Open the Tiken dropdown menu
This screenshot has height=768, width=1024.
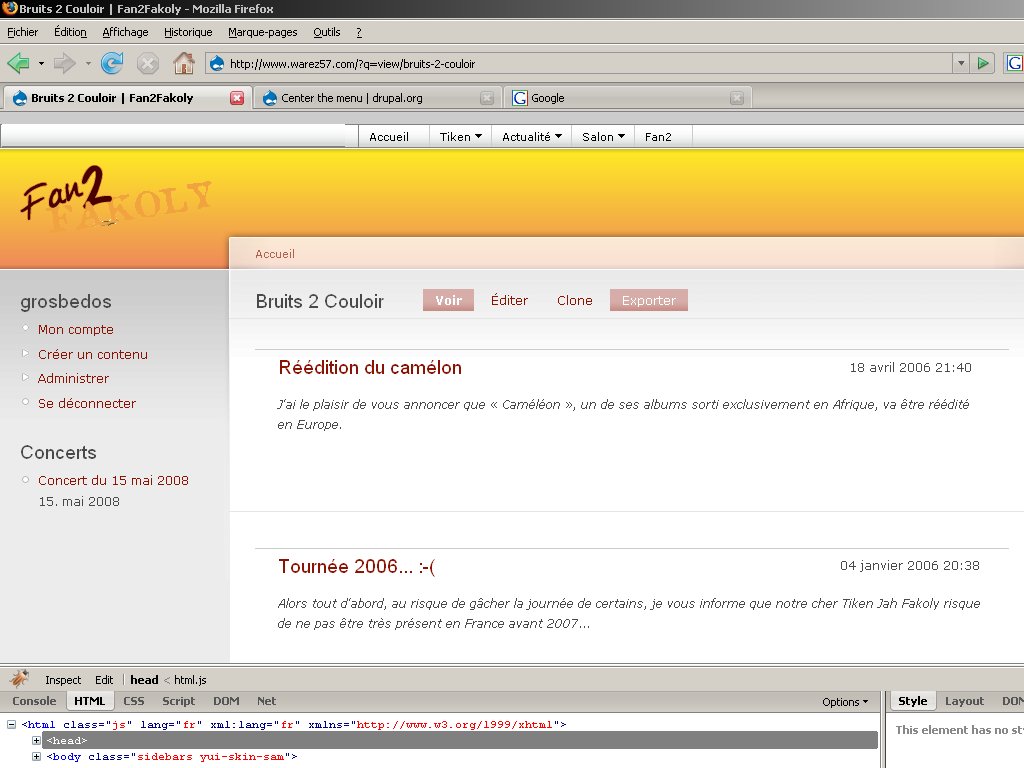tap(460, 136)
